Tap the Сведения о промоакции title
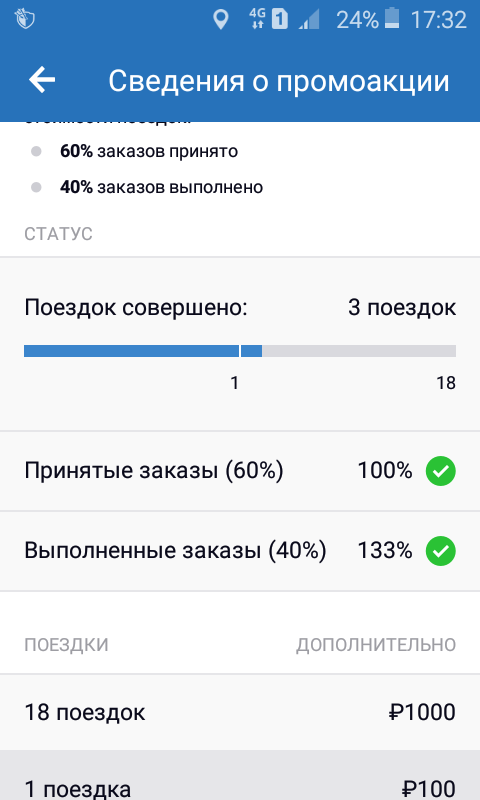 click(x=279, y=81)
